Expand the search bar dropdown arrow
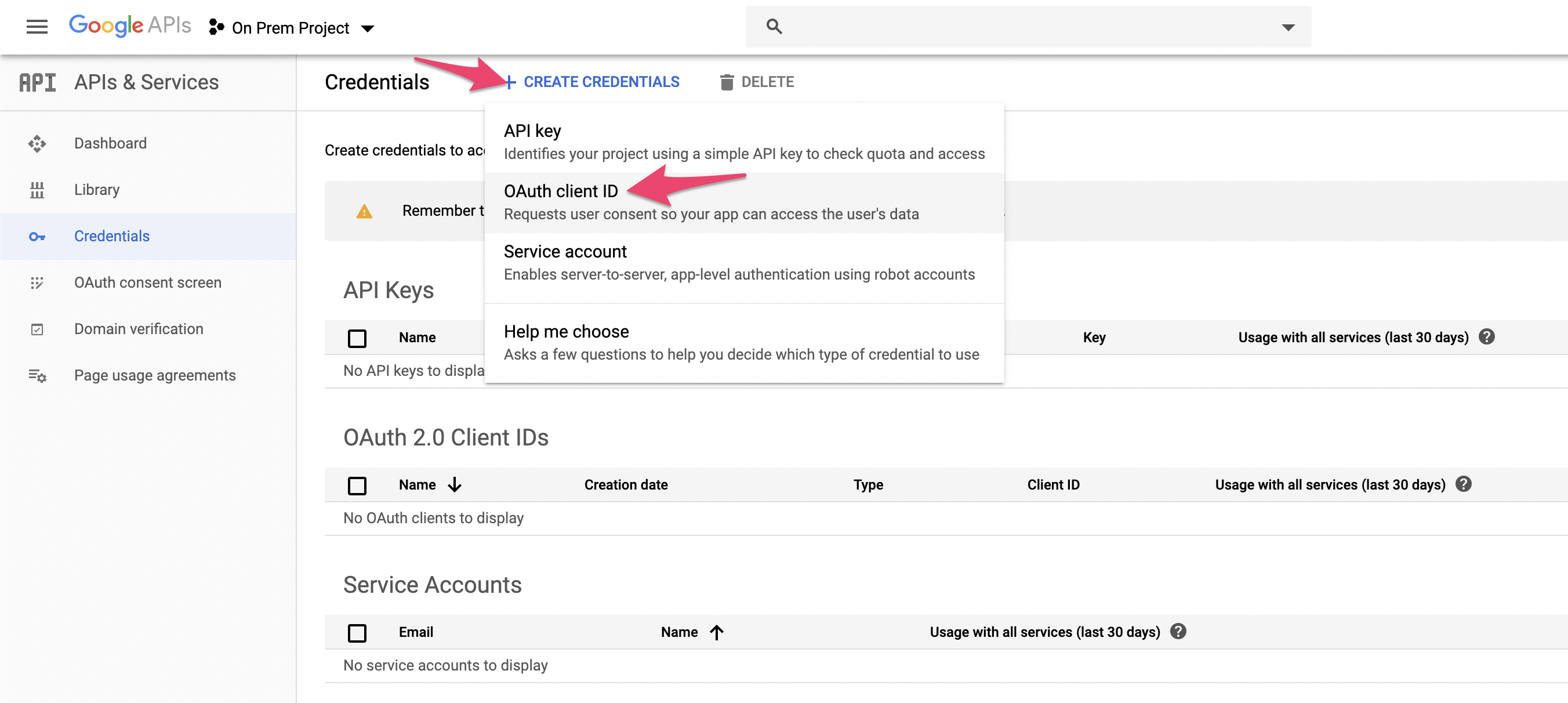 (1288, 27)
